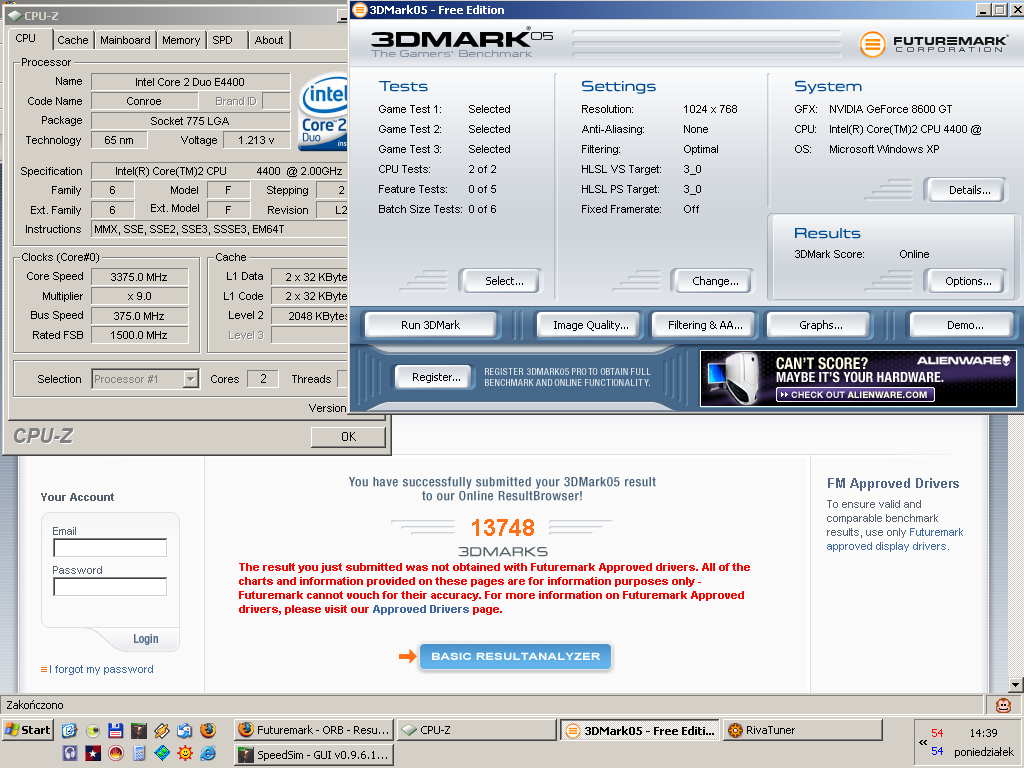This screenshot has height=768, width=1024.
Task: Switch to CPU-Z taskbar button
Action: (x=477, y=730)
